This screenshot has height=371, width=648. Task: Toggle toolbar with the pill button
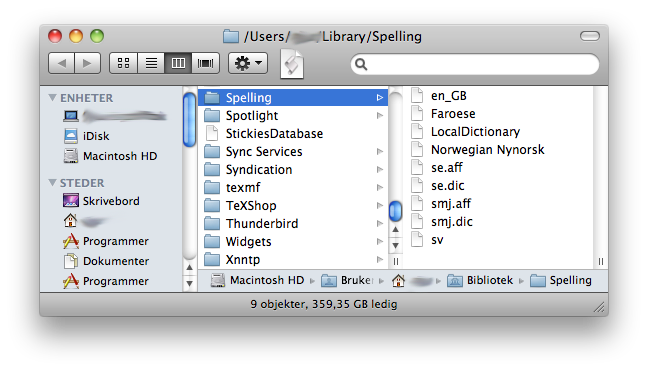[x=590, y=36]
